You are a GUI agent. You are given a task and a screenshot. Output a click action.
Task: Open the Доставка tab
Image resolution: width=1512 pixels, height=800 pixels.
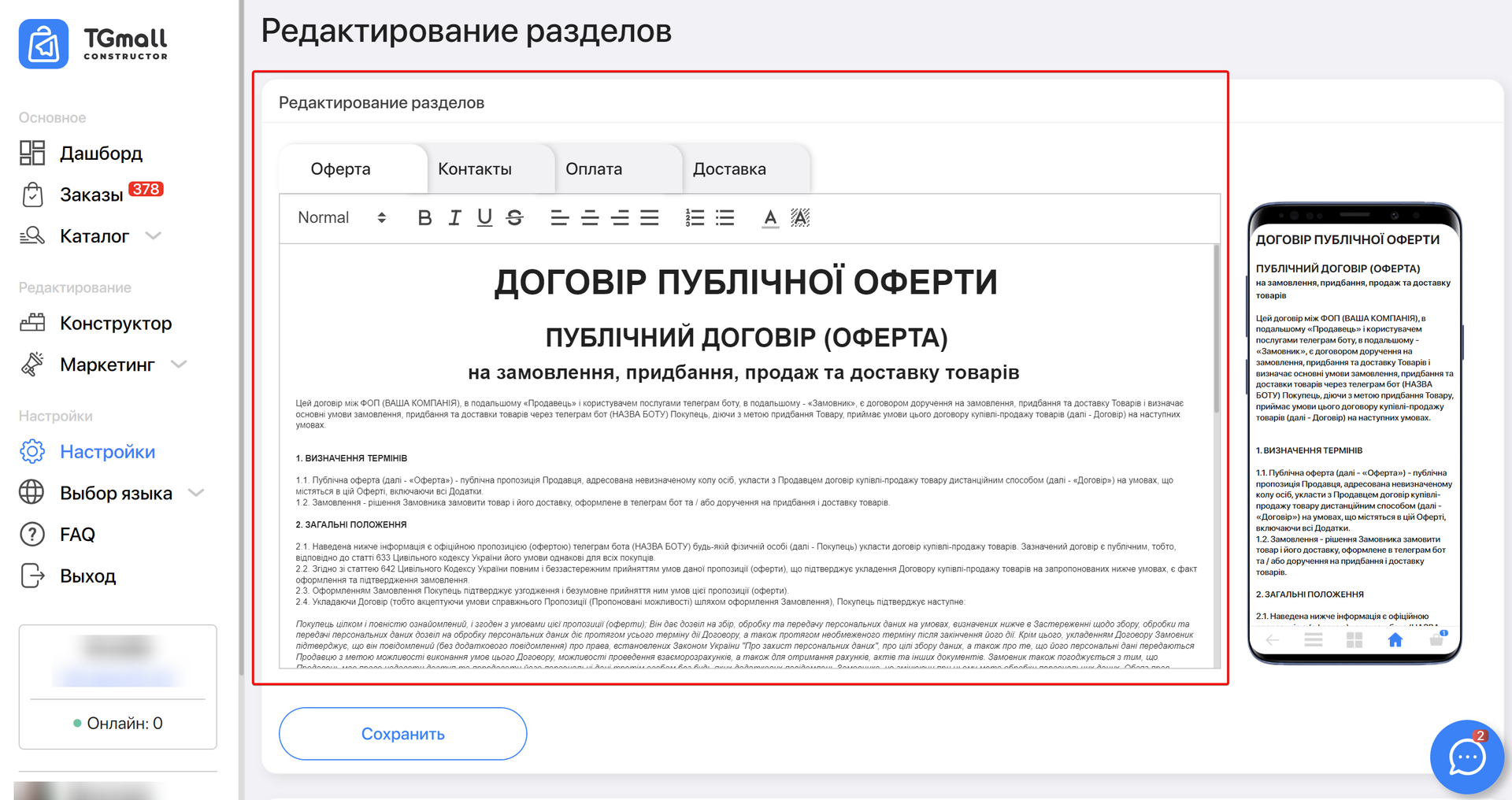pyautogui.click(x=729, y=169)
